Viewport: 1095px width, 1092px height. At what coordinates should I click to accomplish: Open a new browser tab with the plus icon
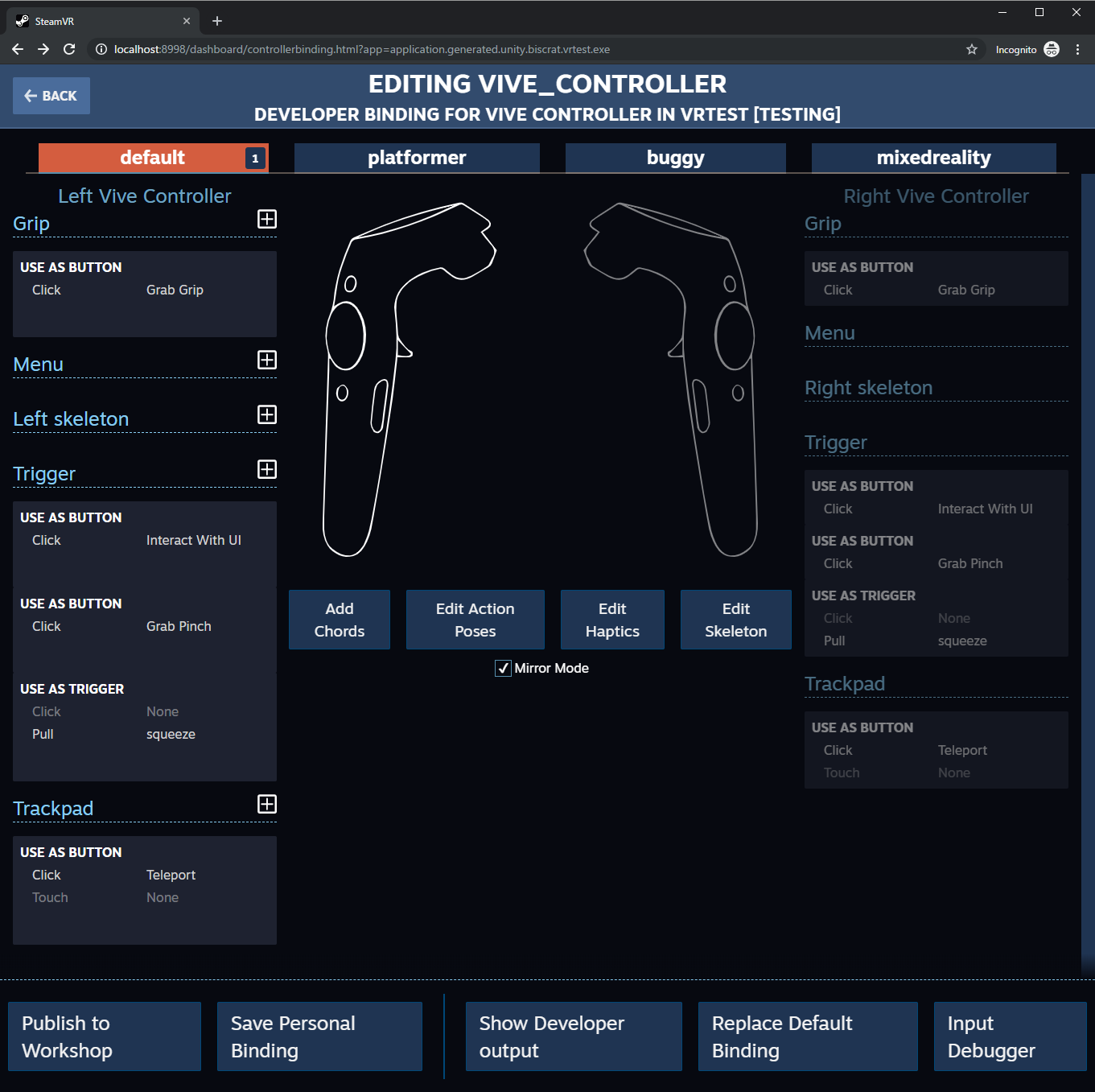(x=216, y=20)
